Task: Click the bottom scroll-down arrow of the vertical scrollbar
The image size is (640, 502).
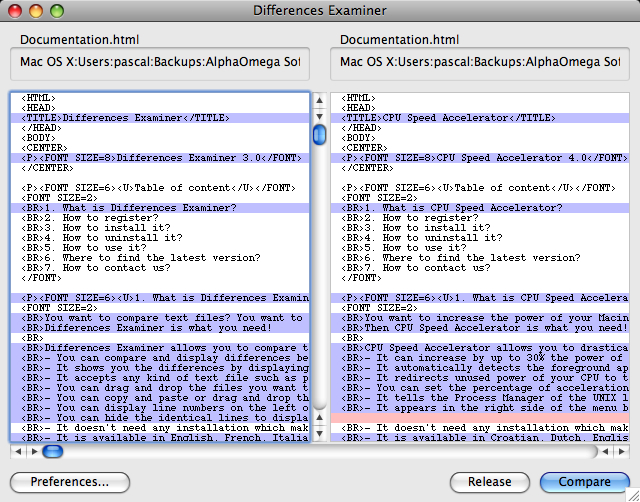Action: pyautogui.click(x=320, y=433)
